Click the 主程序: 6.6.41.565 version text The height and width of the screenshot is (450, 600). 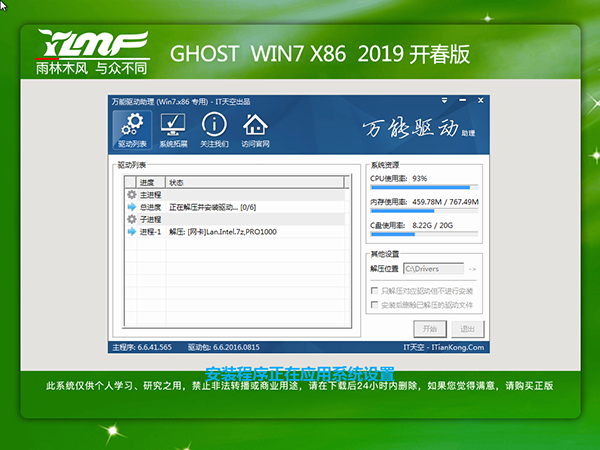point(142,347)
